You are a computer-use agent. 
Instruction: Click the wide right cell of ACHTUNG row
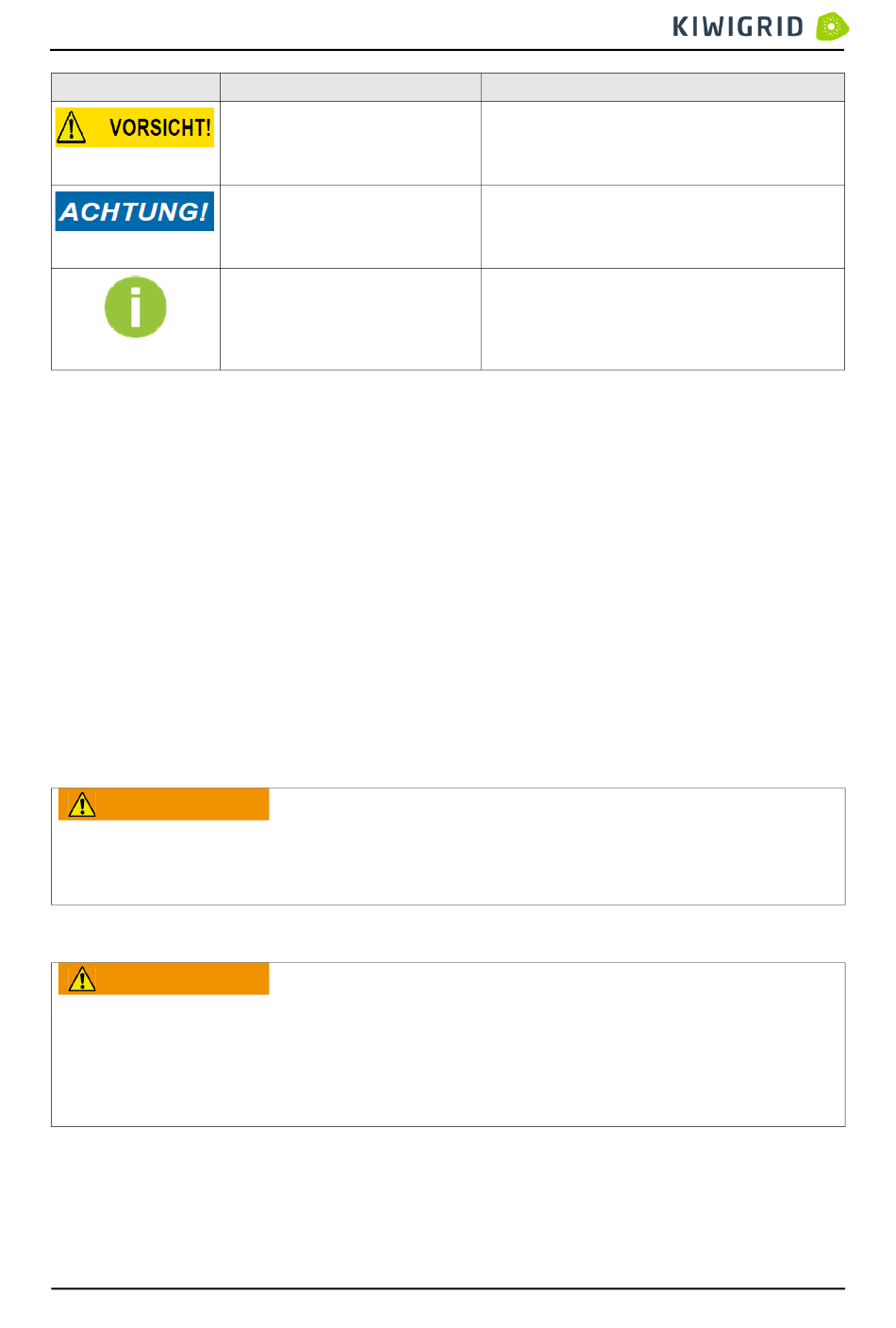663,227
